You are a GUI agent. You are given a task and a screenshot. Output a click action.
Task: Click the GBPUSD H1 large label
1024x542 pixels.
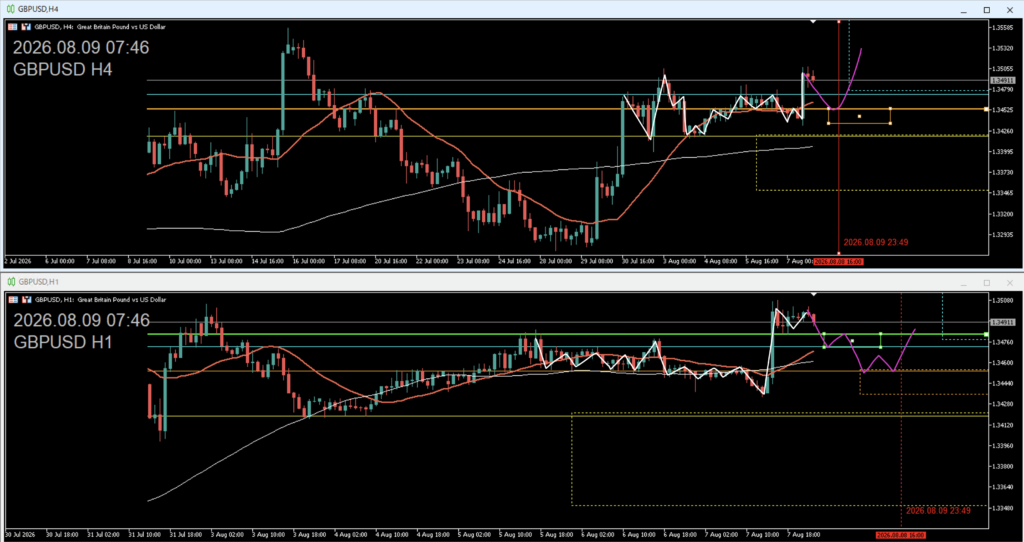[x=63, y=342]
